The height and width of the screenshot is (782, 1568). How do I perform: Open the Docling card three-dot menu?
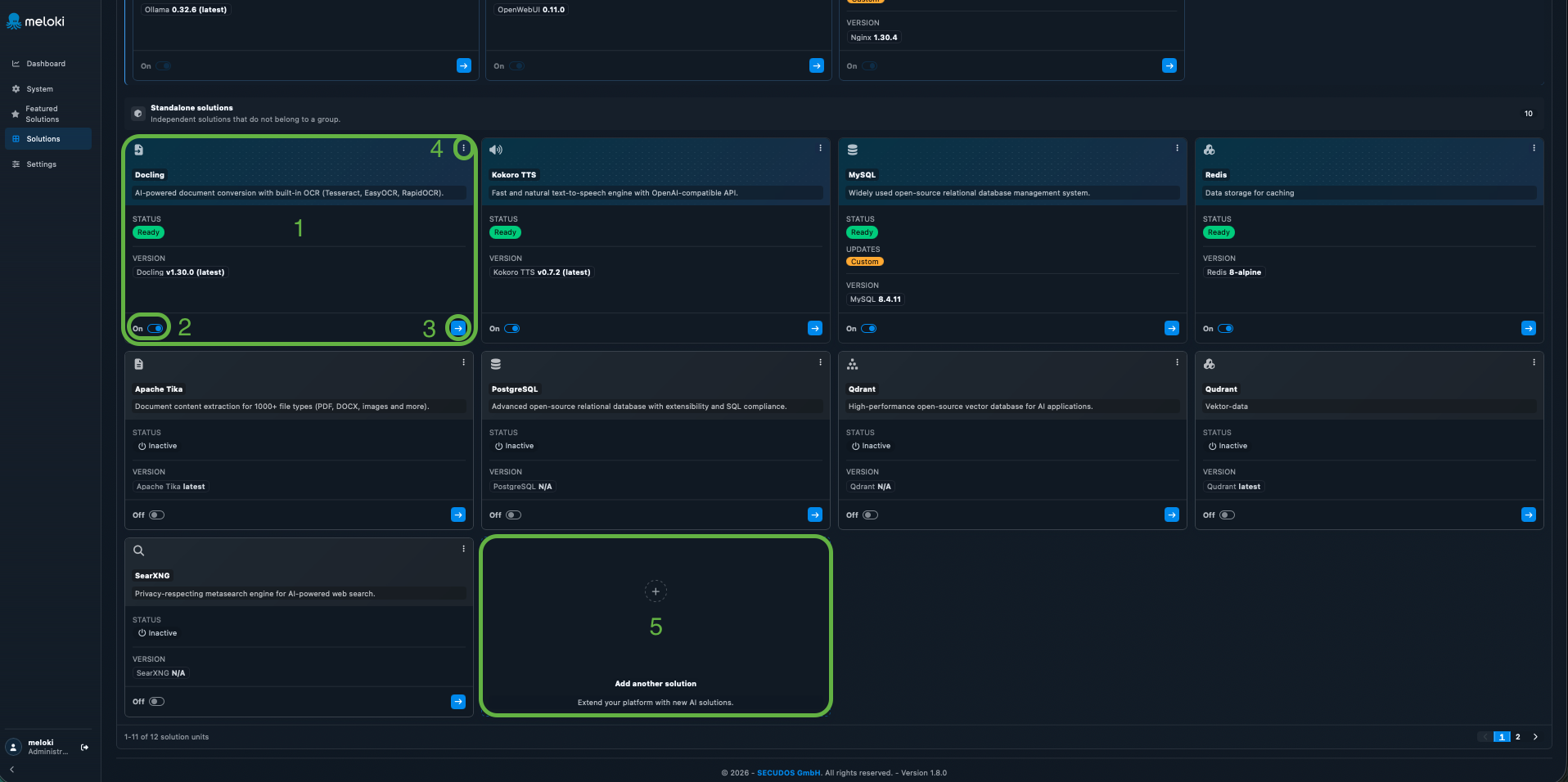pyautogui.click(x=463, y=148)
